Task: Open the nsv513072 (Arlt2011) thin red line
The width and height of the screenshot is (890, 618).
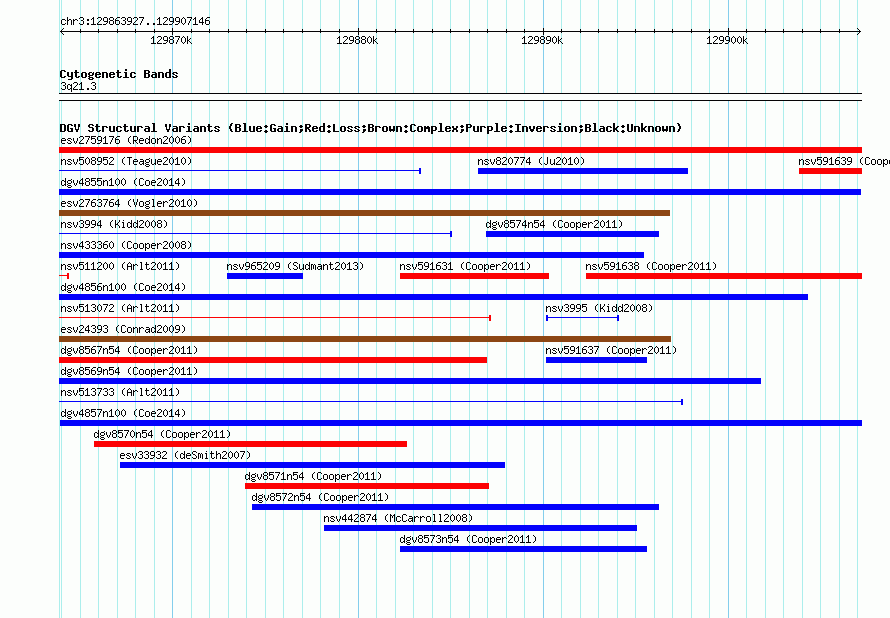Action: (x=275, y=318)
